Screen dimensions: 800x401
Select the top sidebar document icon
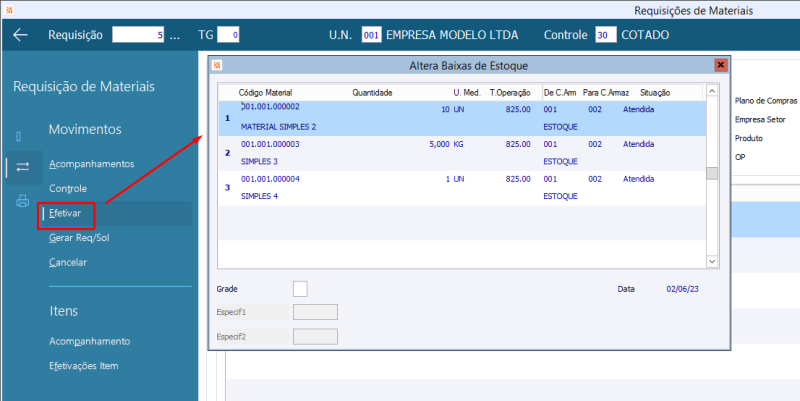click(x=18, y=136)
